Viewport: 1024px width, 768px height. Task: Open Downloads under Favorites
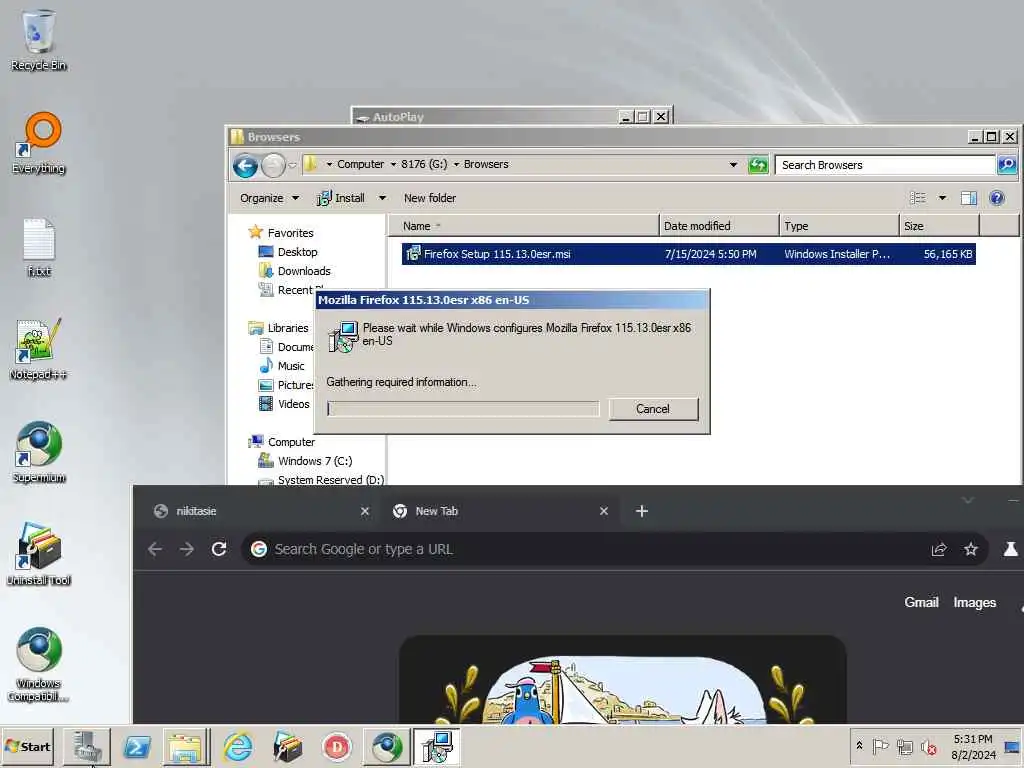(x=295, y=271)
